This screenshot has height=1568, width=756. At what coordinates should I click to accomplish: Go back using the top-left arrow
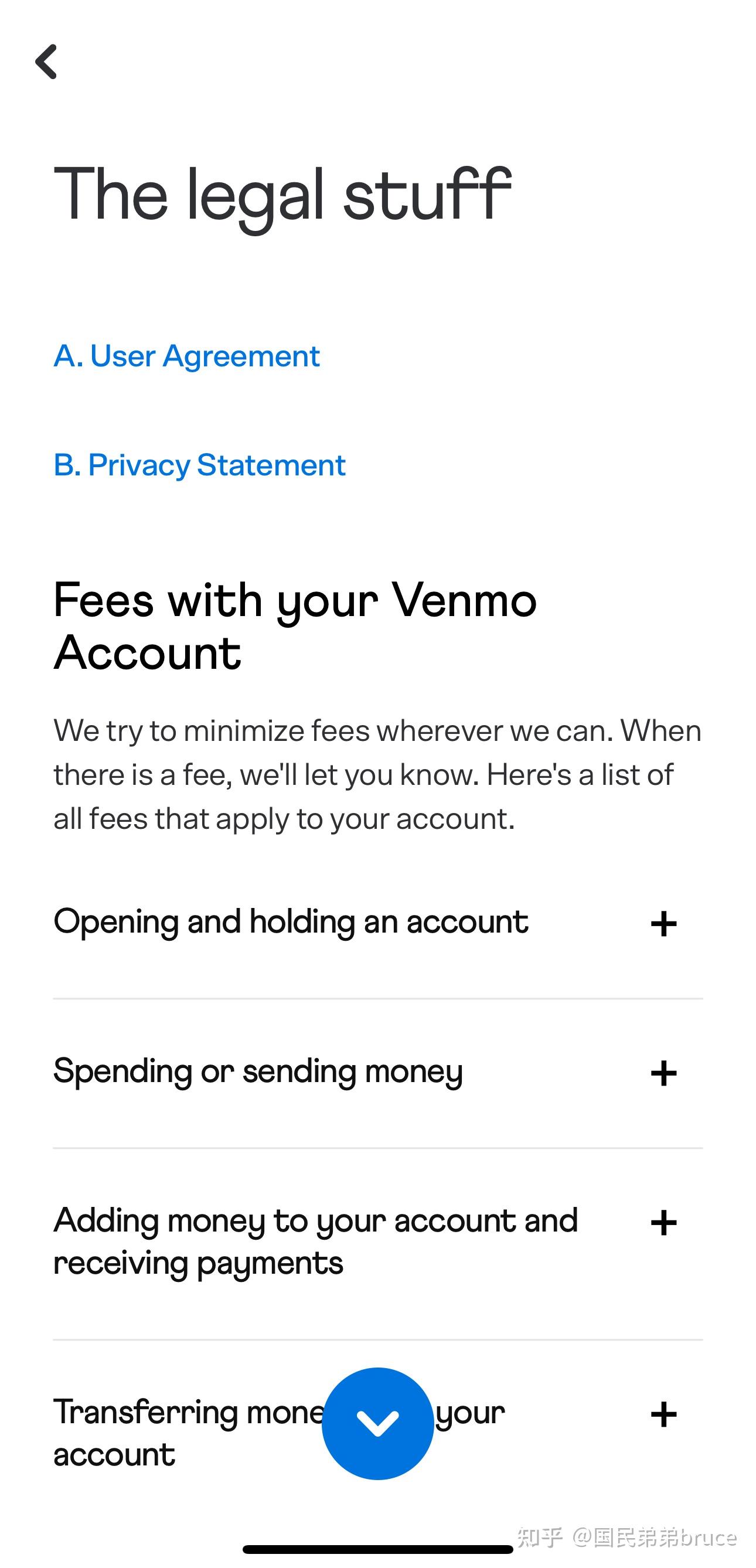(46, 62)
